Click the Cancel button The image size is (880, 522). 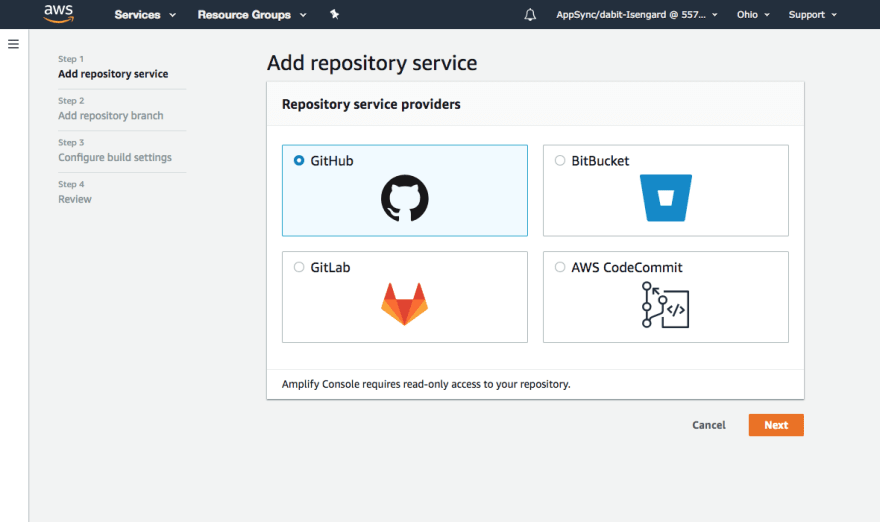[708, 425]
